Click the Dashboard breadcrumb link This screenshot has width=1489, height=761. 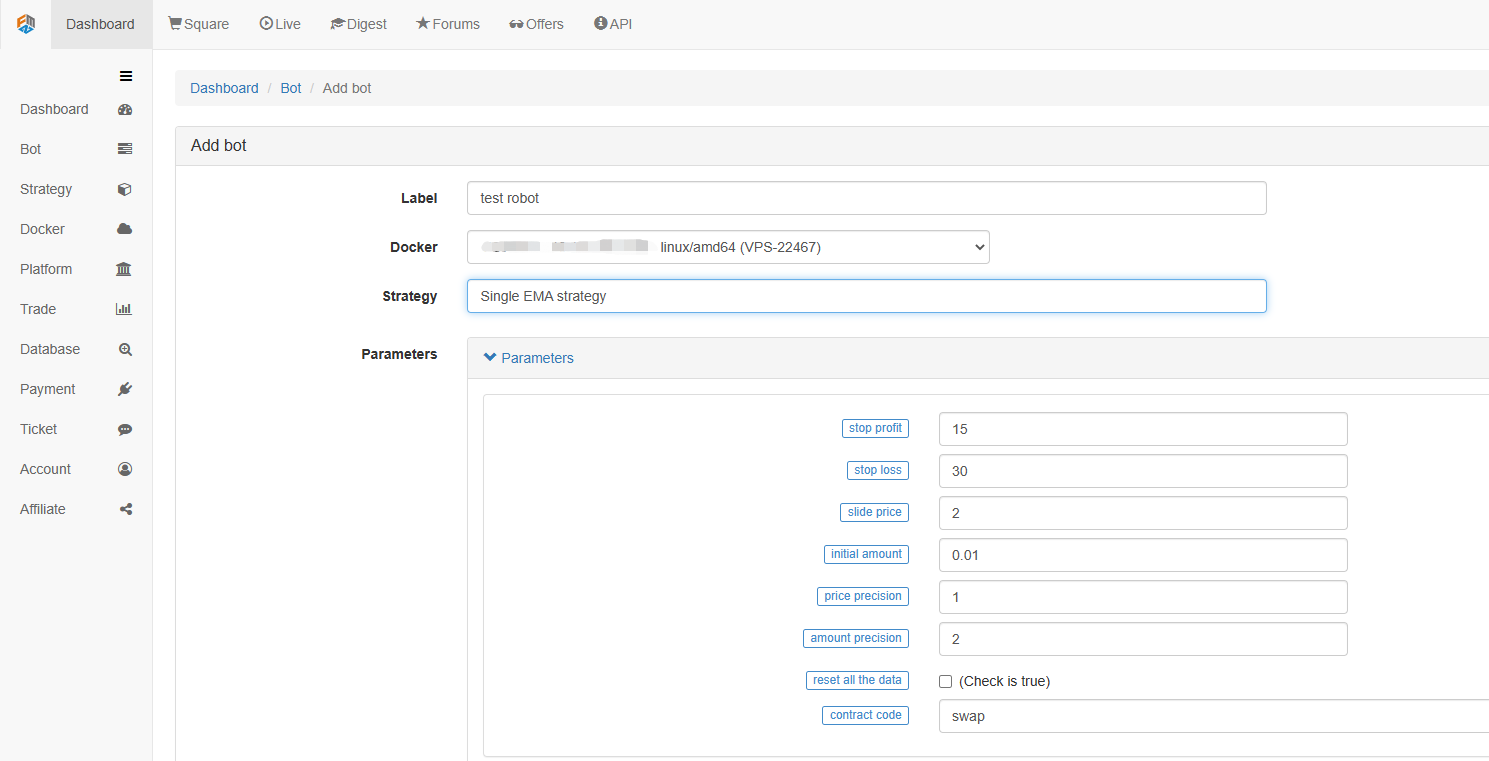click(224, 88)
